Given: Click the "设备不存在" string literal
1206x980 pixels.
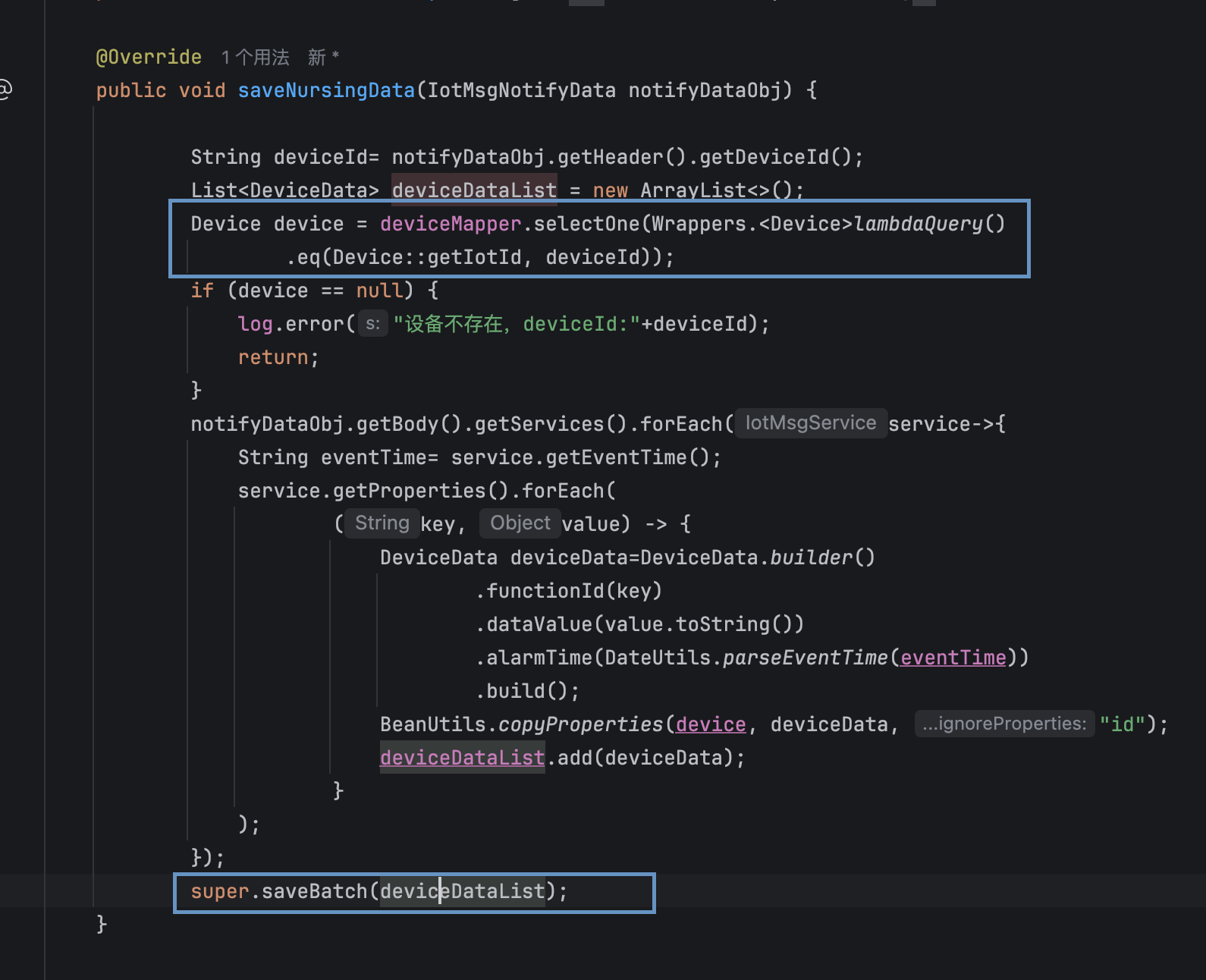Looking at the screenshot, I should coord(452,324).
